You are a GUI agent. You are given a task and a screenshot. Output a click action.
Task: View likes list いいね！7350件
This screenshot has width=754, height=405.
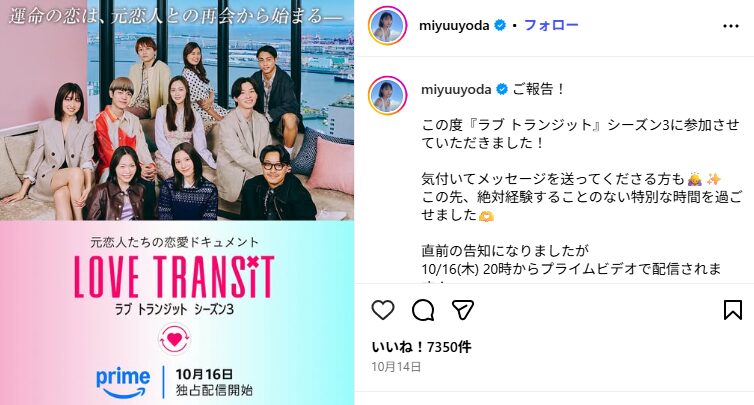[421, 347]
